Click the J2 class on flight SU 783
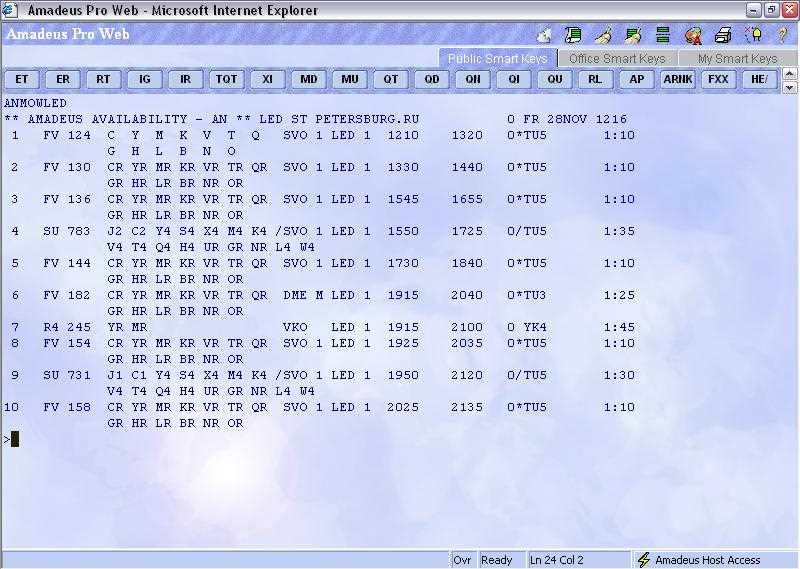800x569 pixels. [x=115, y=231]
